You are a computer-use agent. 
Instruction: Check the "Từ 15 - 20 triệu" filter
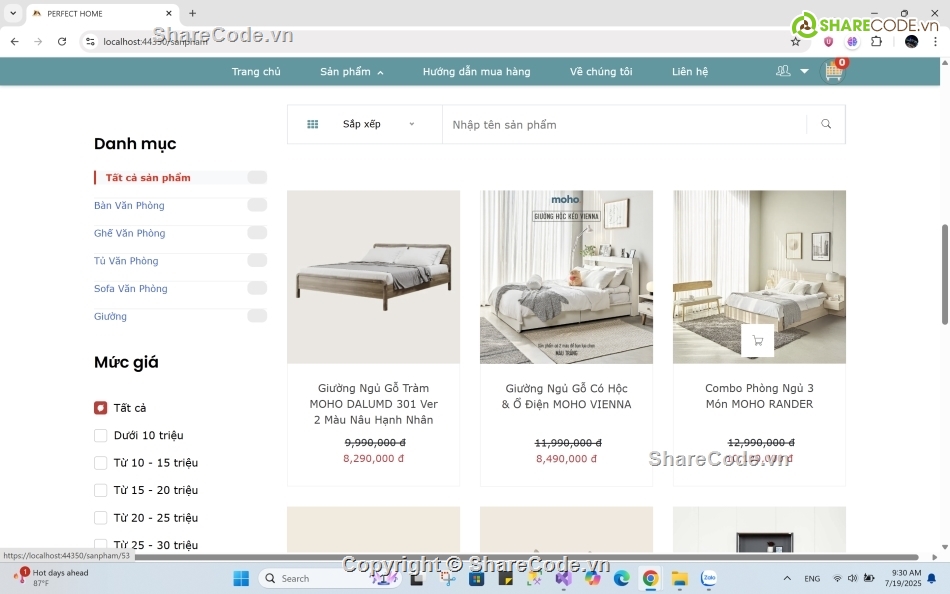tap(101, 490)
